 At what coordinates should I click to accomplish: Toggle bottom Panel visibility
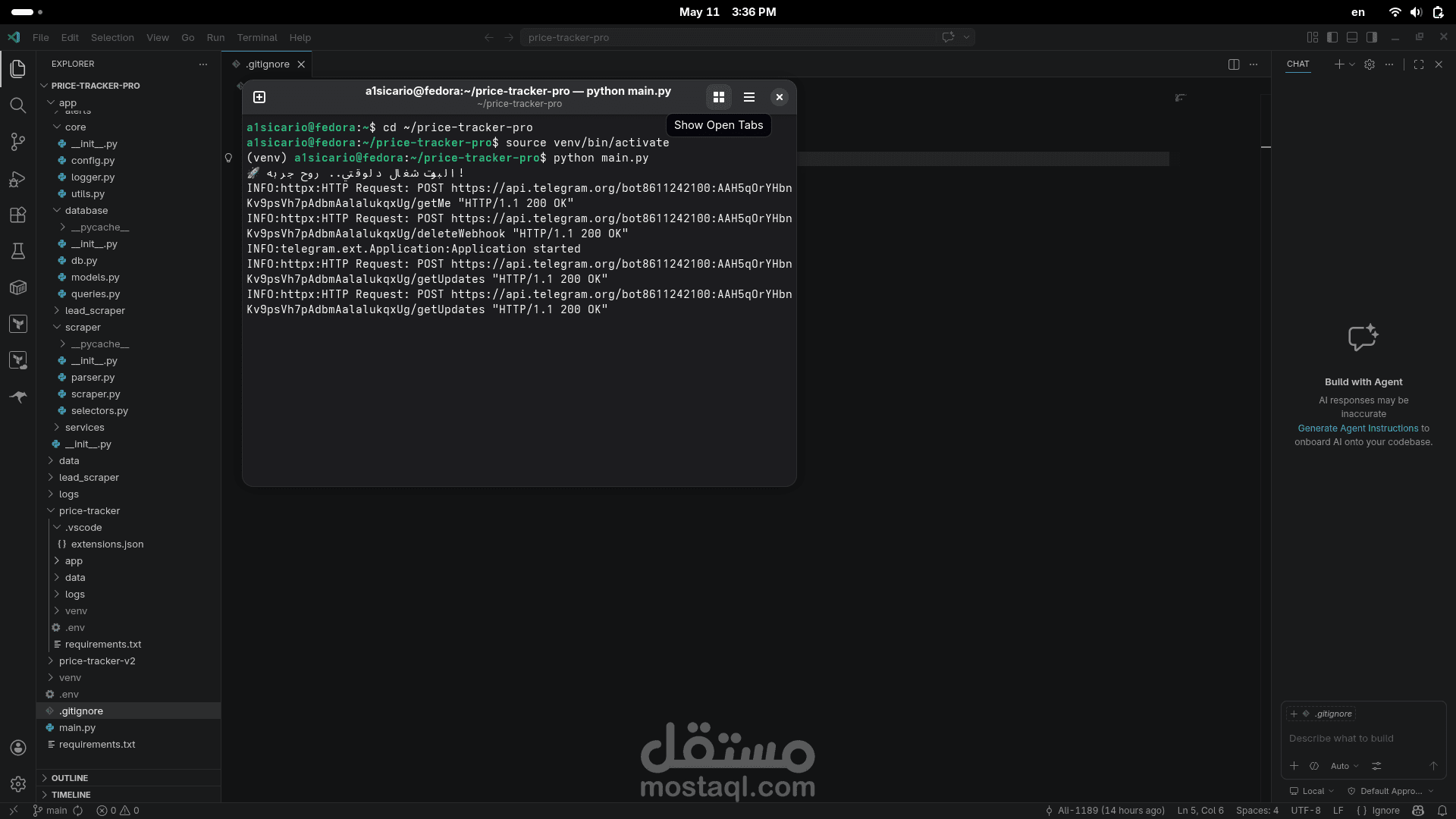tap(1352, 37)
